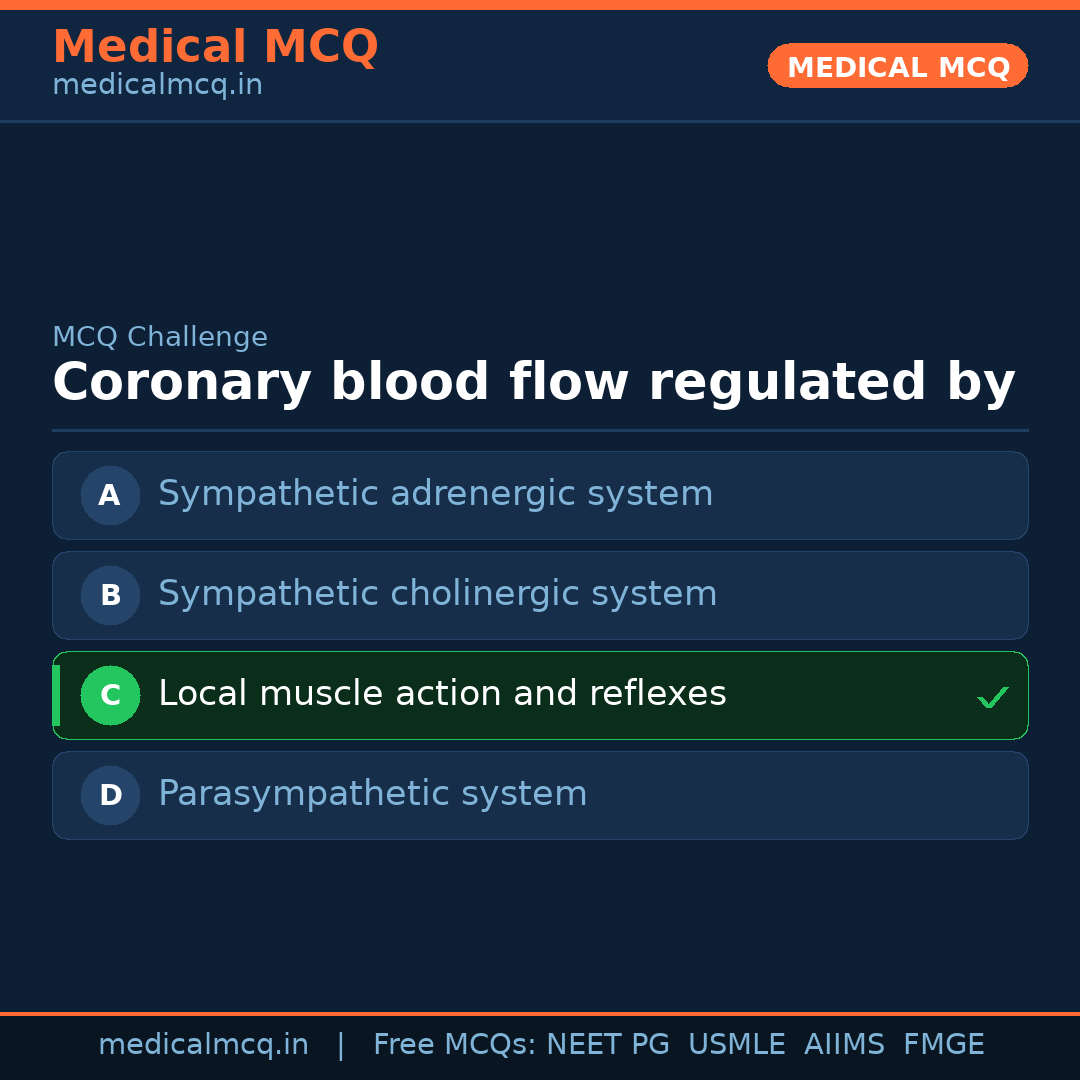The image size is (1080, 1080).
Task: Click the circled letter B badge
Action: (110, 595)
